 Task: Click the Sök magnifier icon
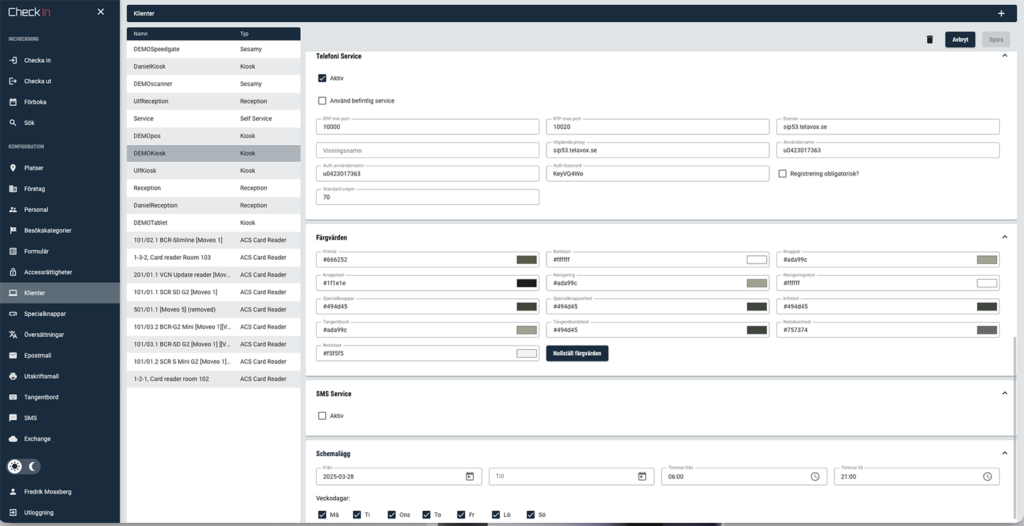[13, 122]
